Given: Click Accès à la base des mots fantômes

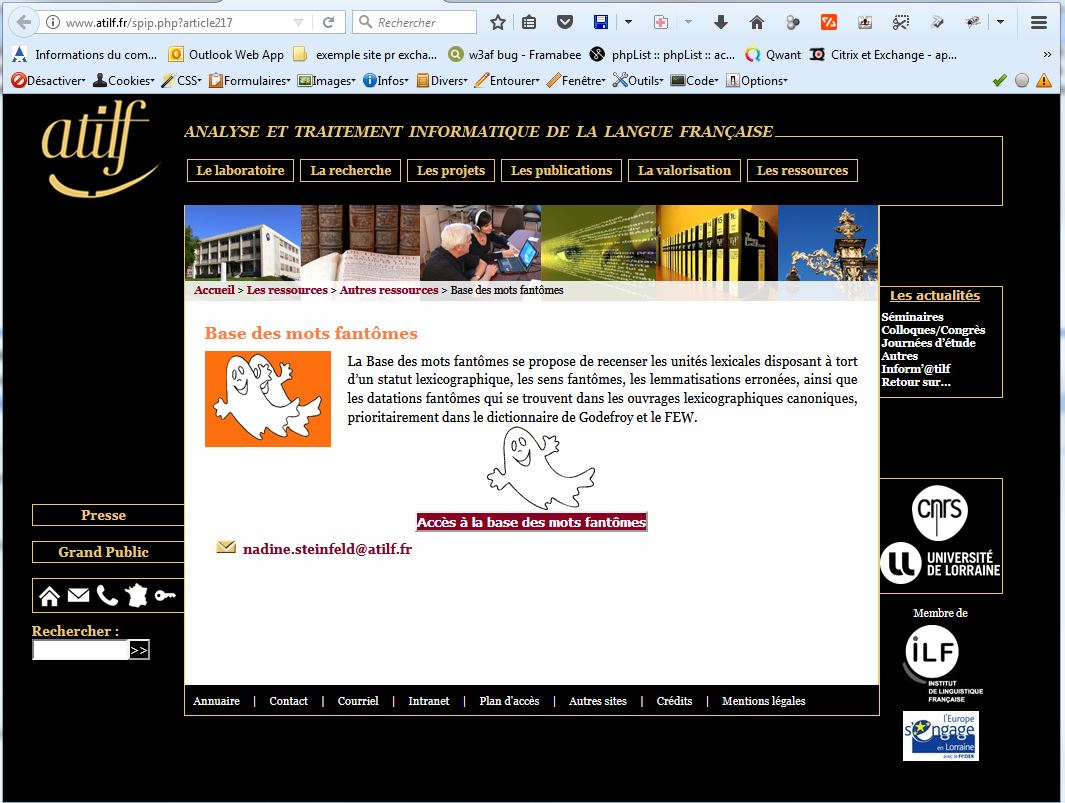Looking at the screenshot, I should (x=531, y=522).
